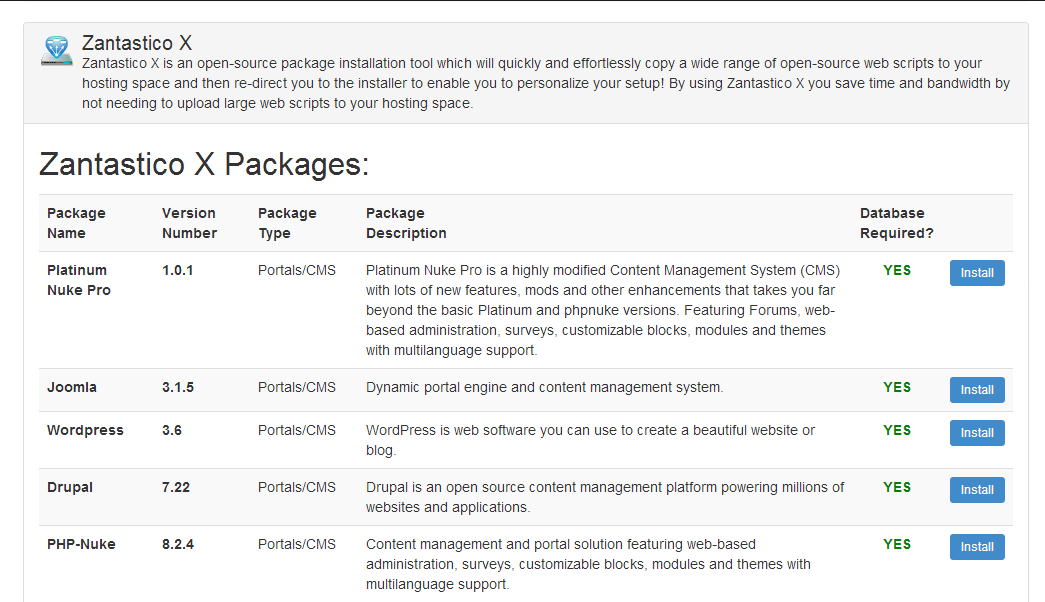Screen dimensions: 1045x602
Task: Install the PHP-Nuke package
Action: click(977, 547)
